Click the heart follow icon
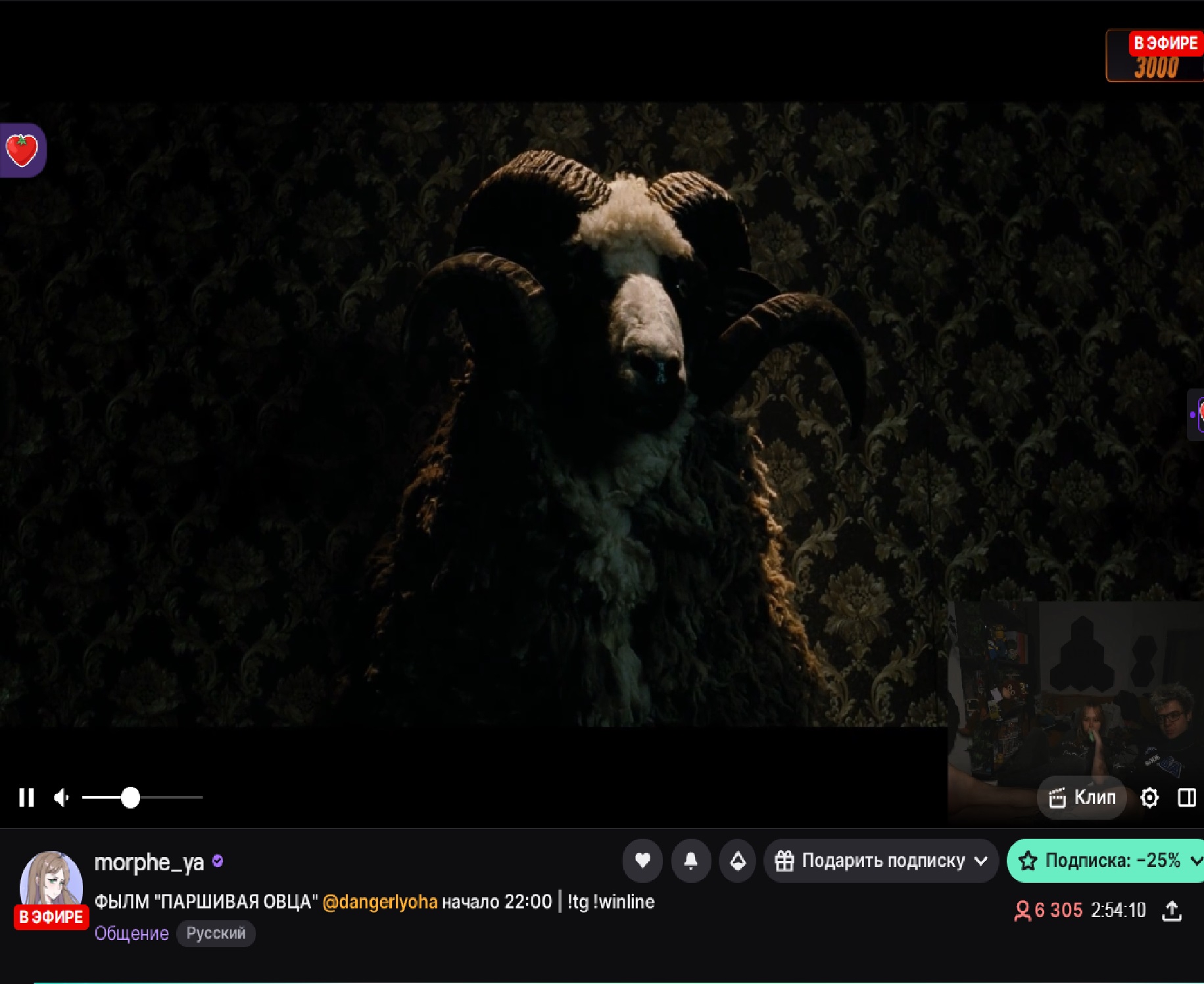The width and height of the screenshot is (1204, 984). (642, 860)
